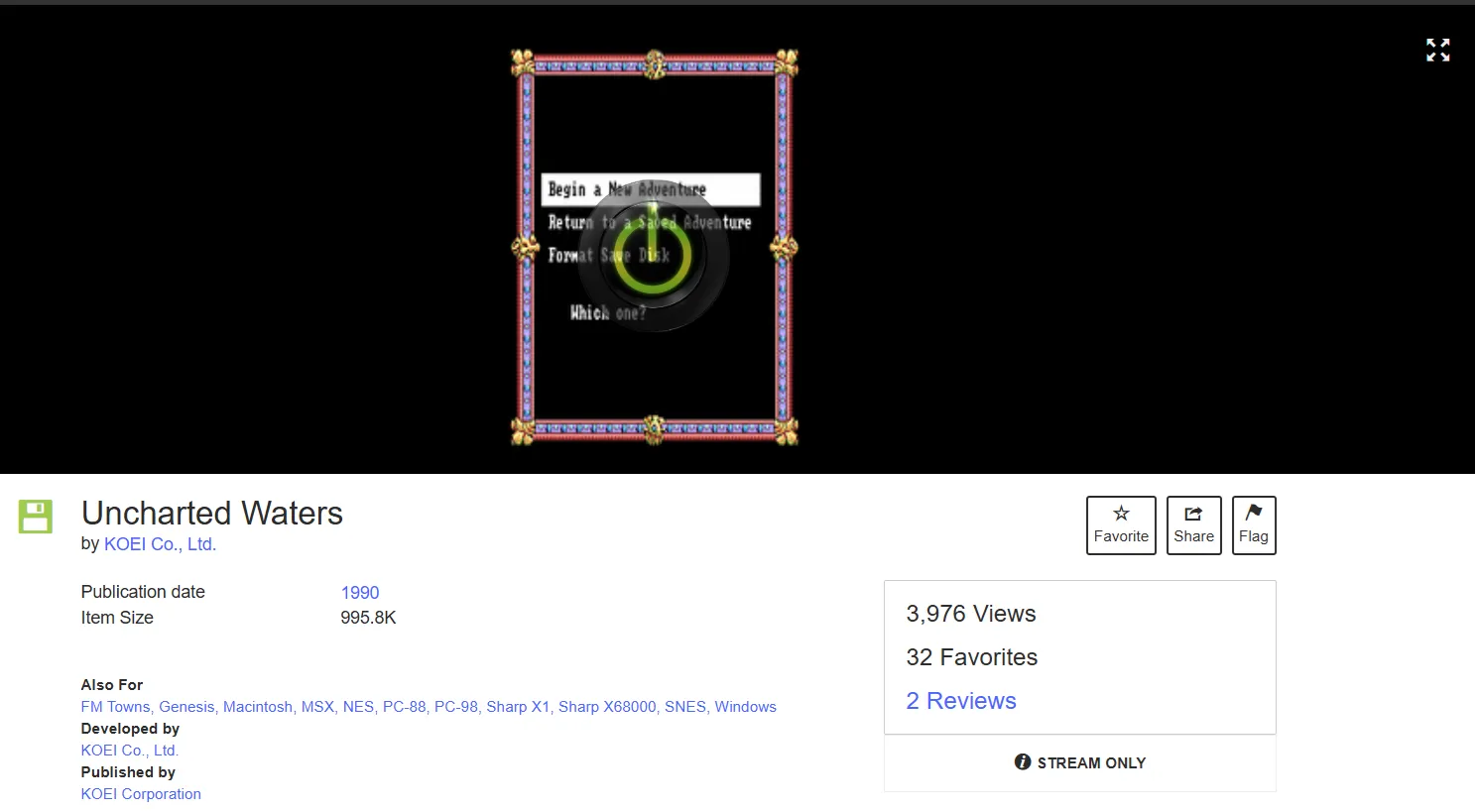The width and height of the screenshot is (1475, 812).
Task: Click the Which one? prompt in the game preview
Action: [608, 313]
